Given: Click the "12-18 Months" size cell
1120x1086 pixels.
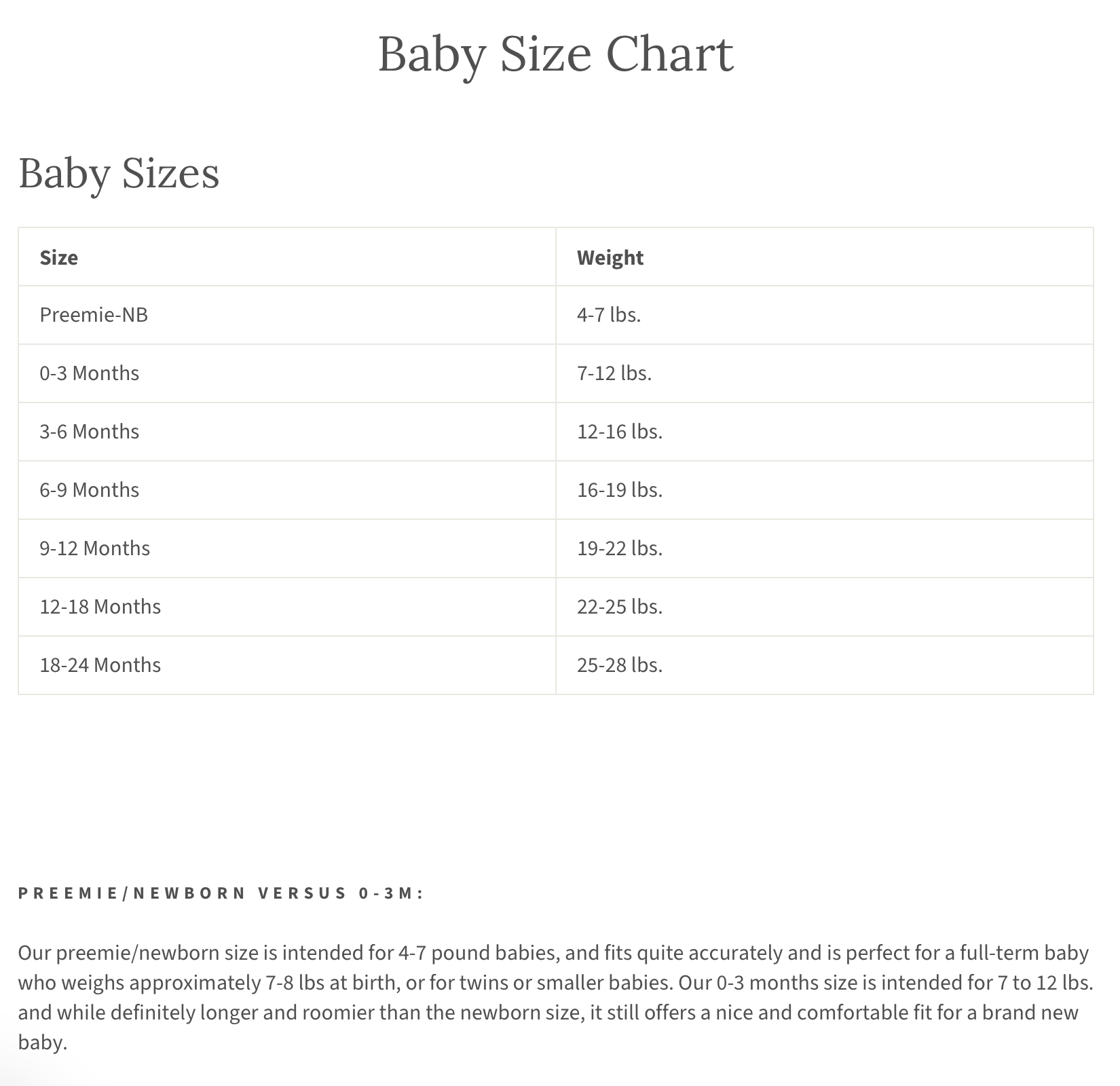Looking at the screenshot, I should point(100,607).
